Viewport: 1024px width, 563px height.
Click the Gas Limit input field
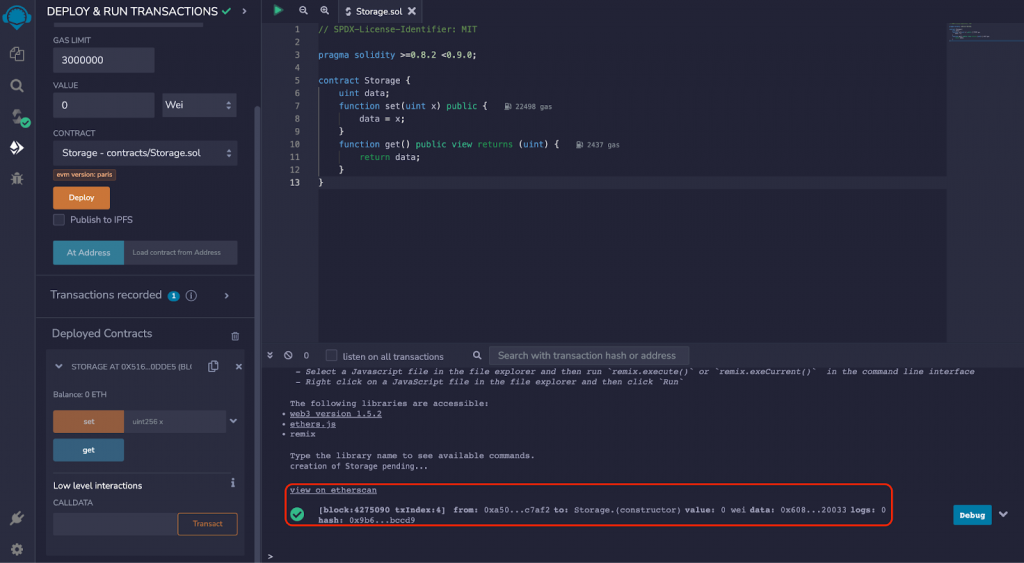104,60
